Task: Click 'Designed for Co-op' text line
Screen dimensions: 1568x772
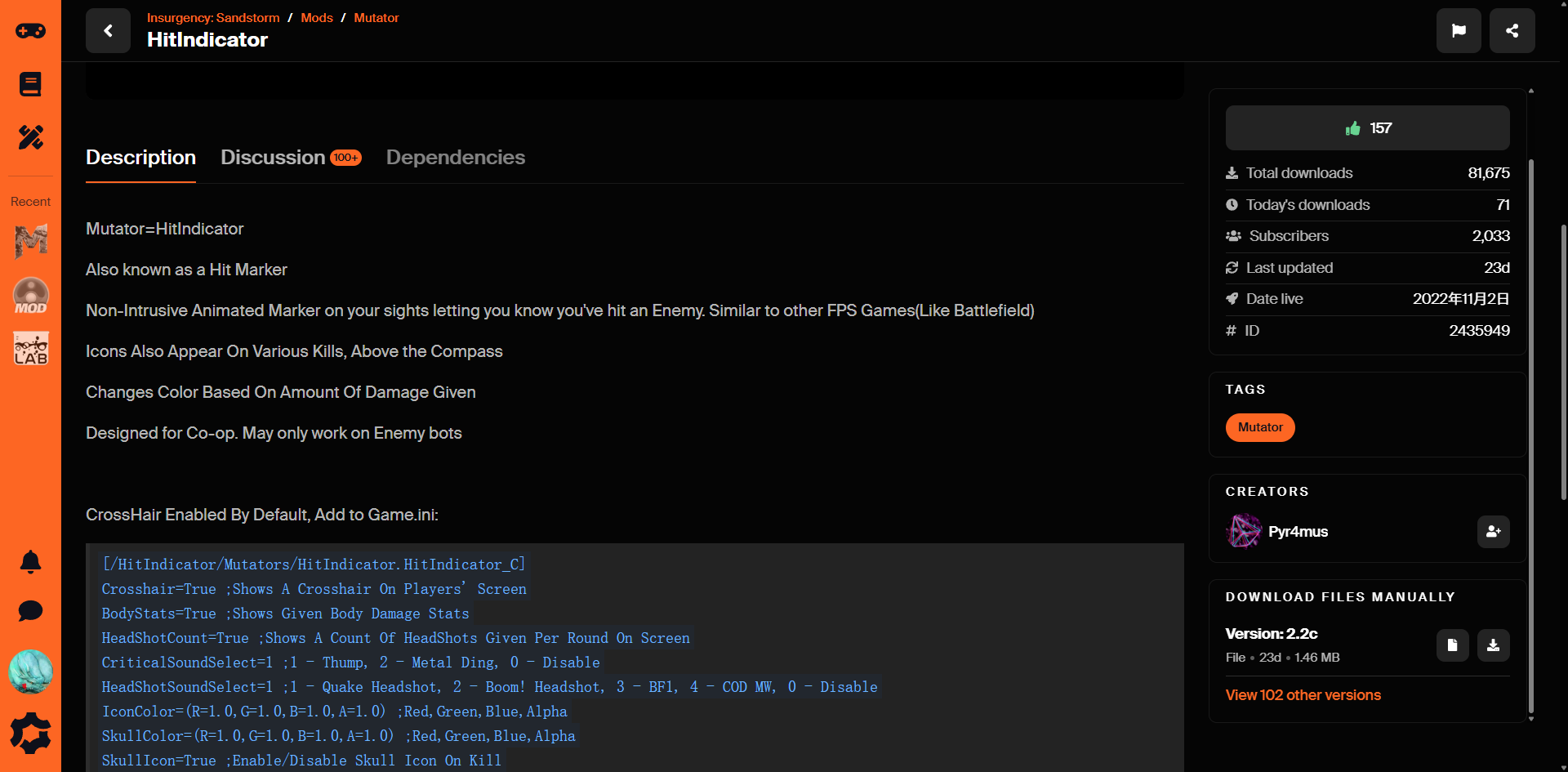Action: point(274,433)
